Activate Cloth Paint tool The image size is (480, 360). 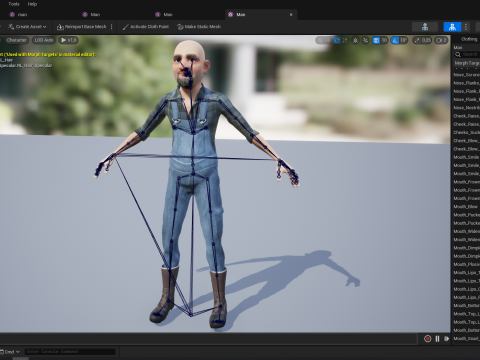tap(146, 27)
